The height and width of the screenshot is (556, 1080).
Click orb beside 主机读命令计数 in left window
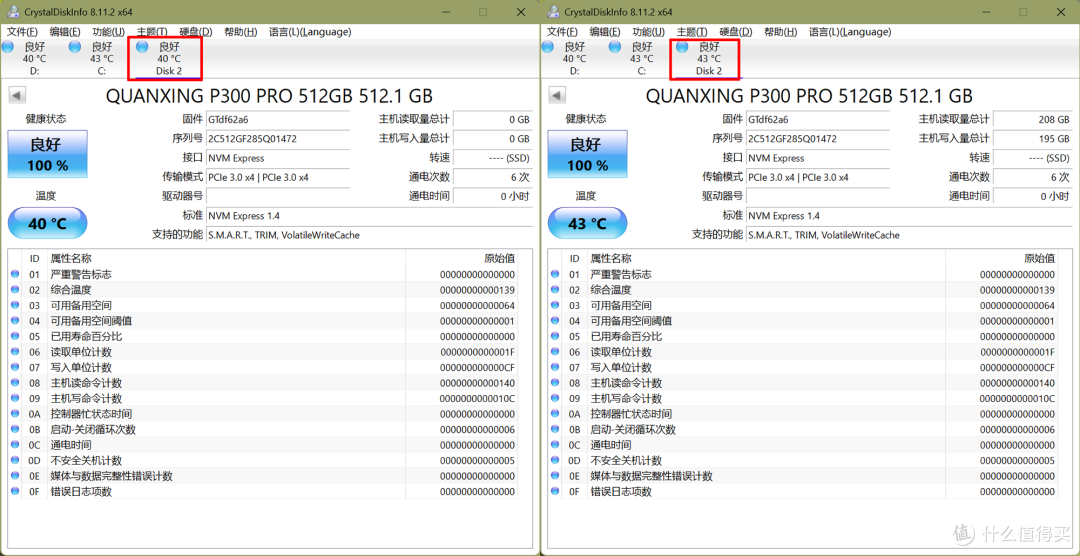coord(15,383)
